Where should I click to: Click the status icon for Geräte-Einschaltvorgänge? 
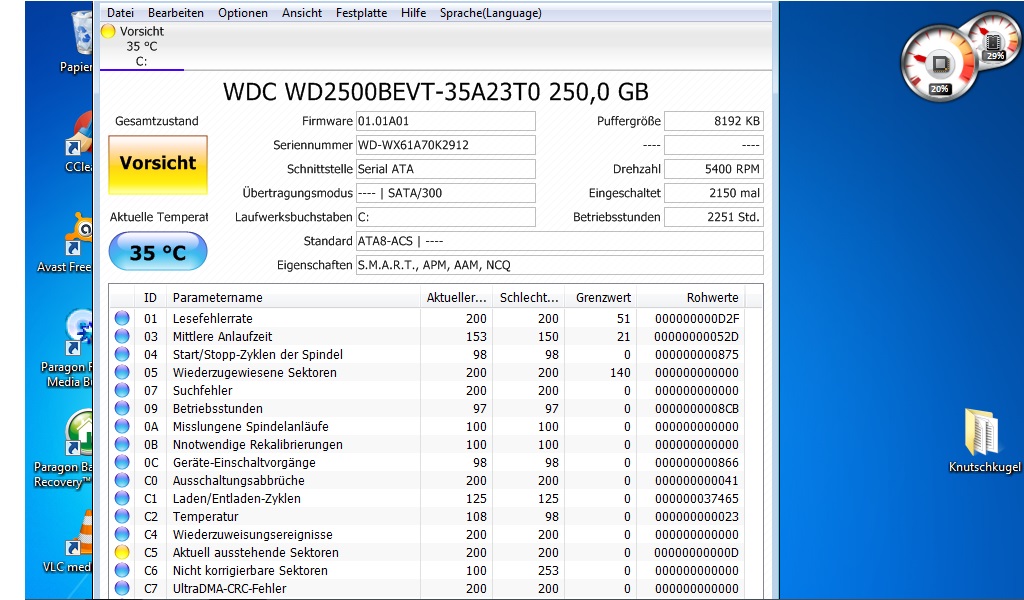tap(122, 462)
